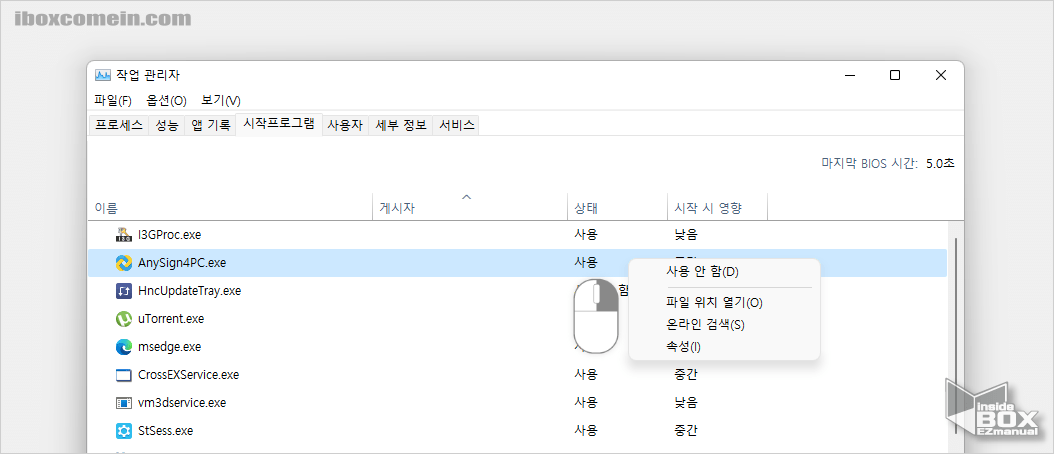Switch to the 세부 정보 tab
1054x454 pixels.
(401, 125)
